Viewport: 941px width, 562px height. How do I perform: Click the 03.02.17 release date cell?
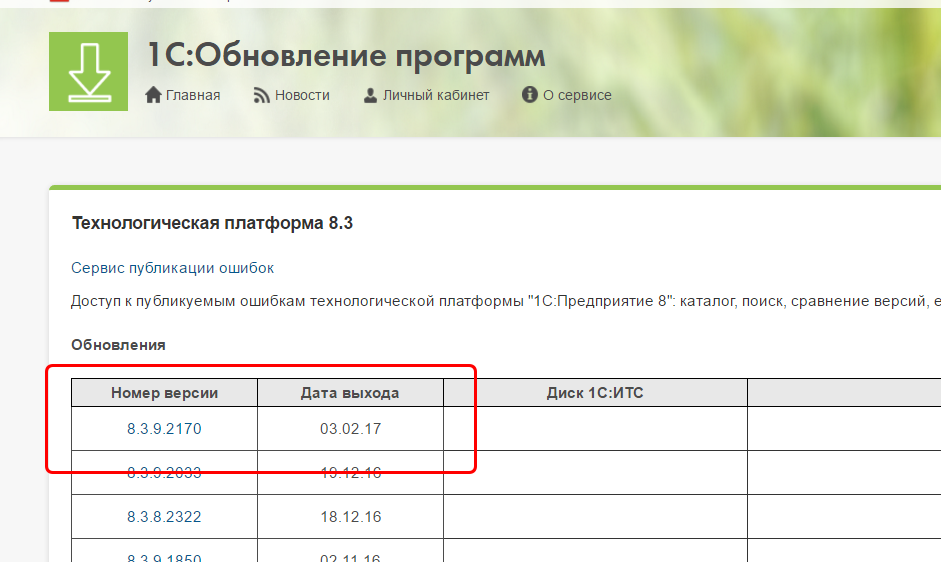tap(350, 429)
